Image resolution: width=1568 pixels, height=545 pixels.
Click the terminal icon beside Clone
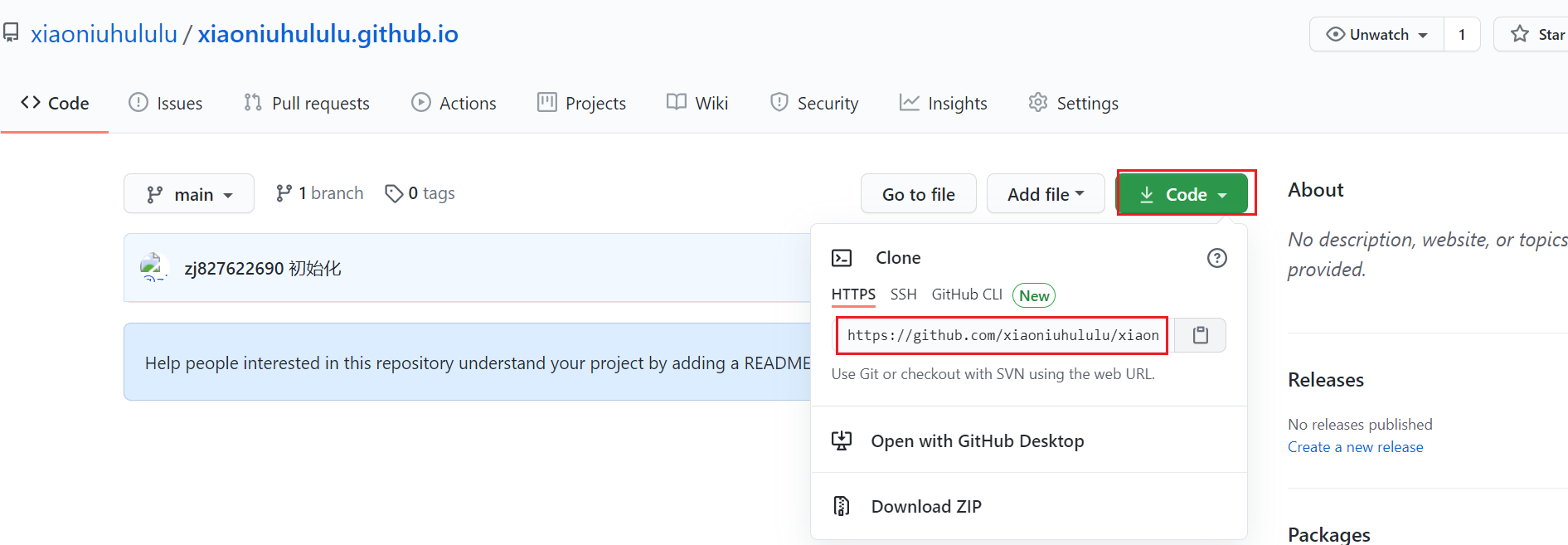click(x=842, y=258)
